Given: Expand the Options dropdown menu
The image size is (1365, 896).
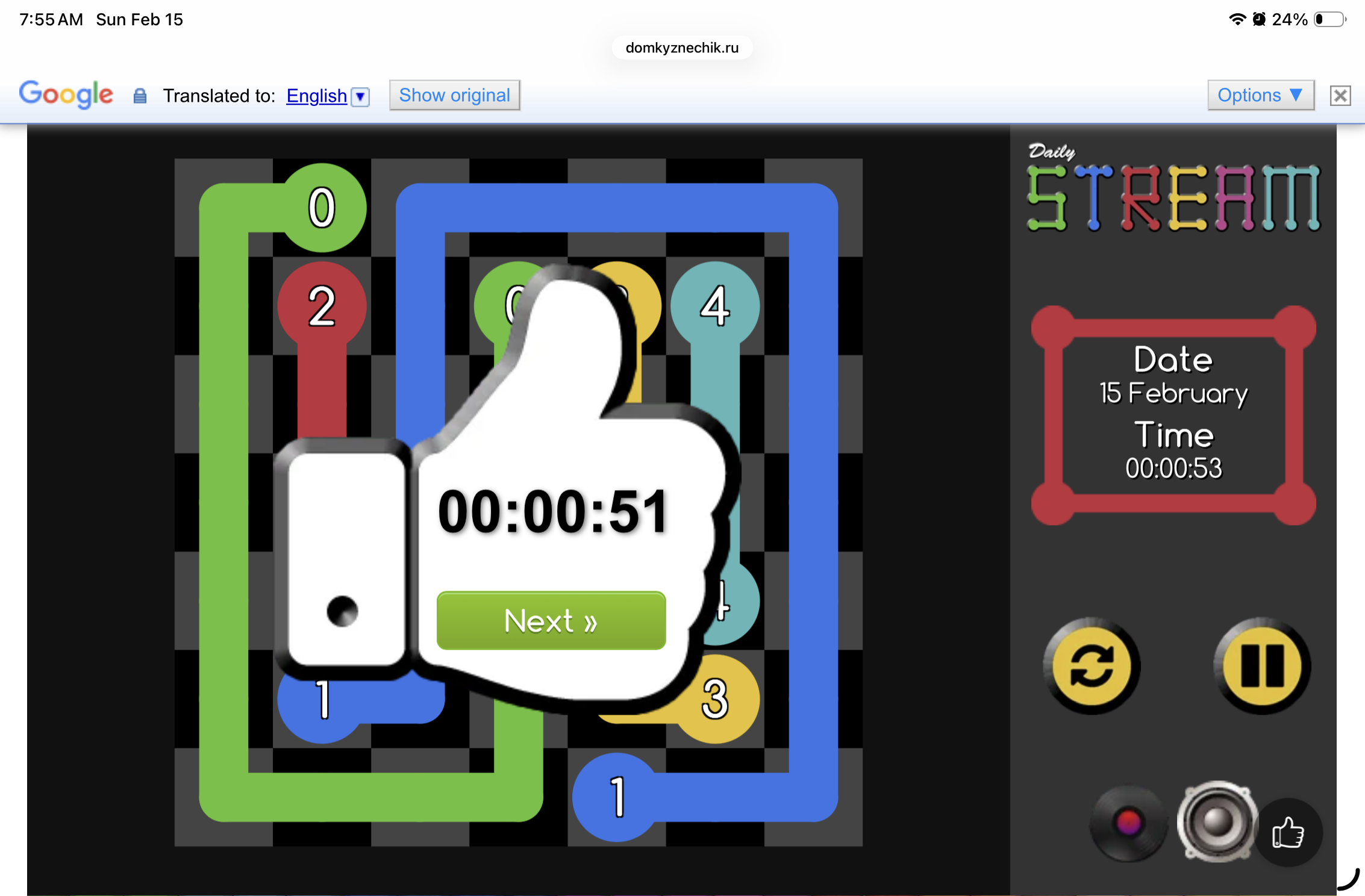Looking at the screenshot, I should click(x=1260, y=95).
